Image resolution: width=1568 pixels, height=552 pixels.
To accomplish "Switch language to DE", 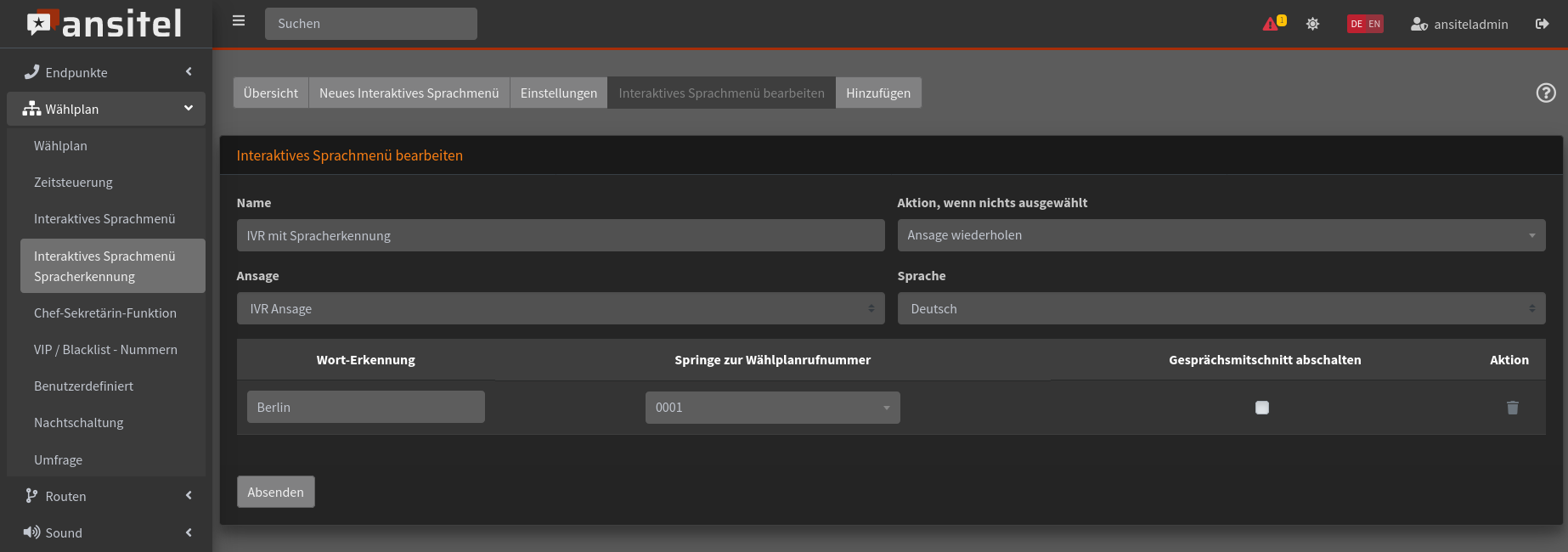I will 1356,24.
